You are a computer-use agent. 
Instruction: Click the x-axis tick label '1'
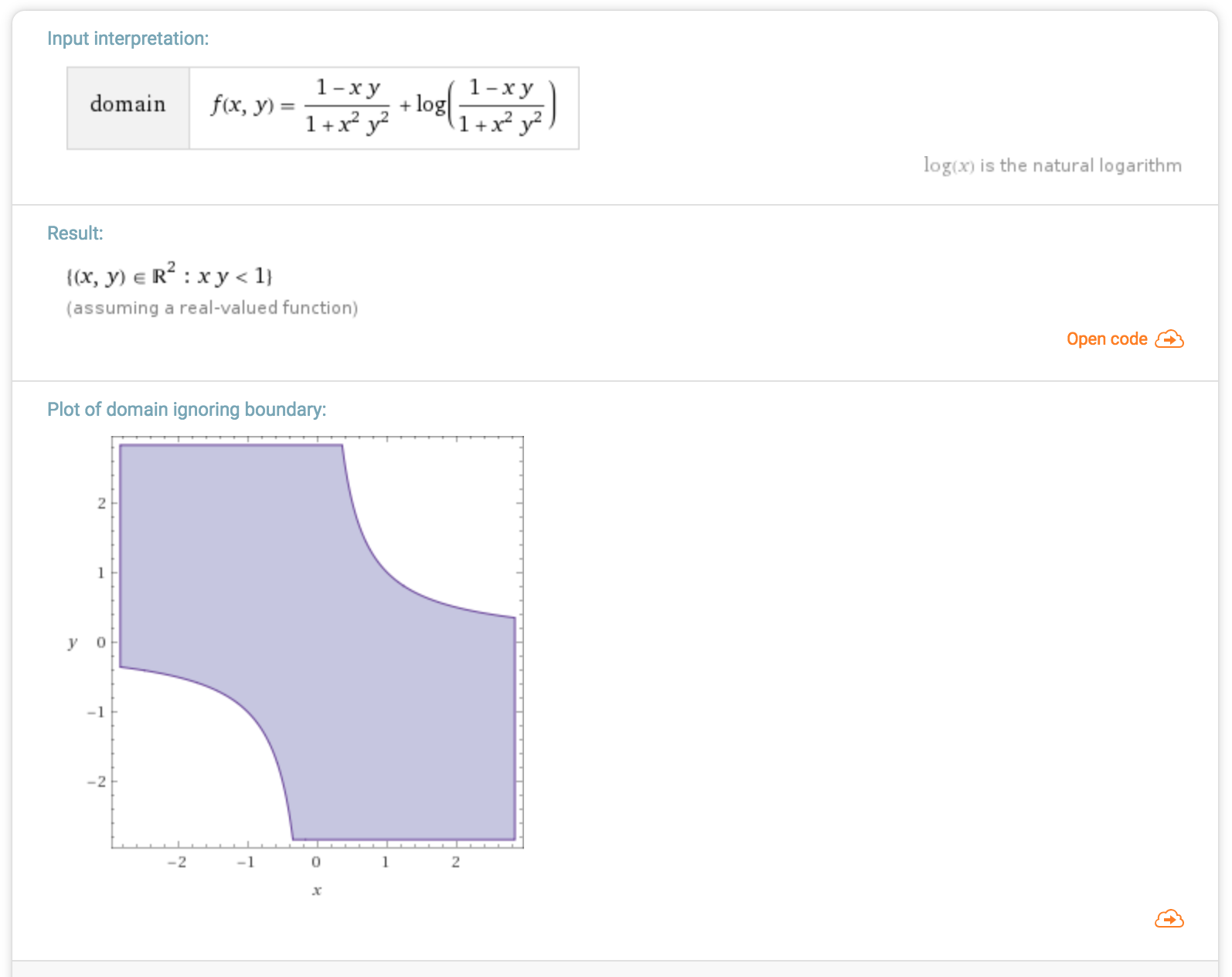(x=386, y=862)
